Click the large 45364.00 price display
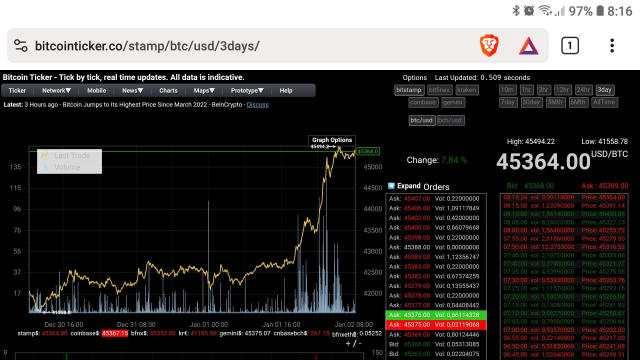Viewport: 640px width, 360px height. point(543,162)
